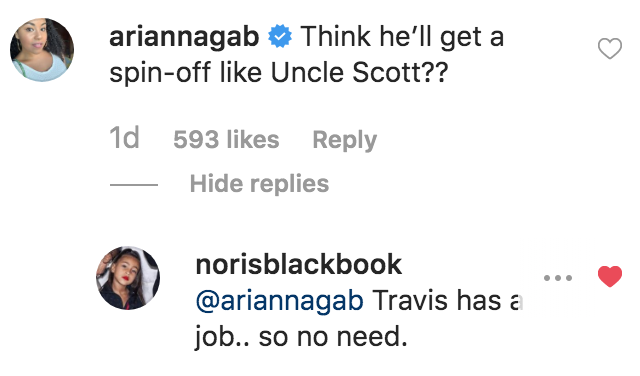Image resolution: width=640 pixels, height=376 pixels.
Task: Like ariannagab's comment with the heart outline
Action: click(x=610, y=49)
